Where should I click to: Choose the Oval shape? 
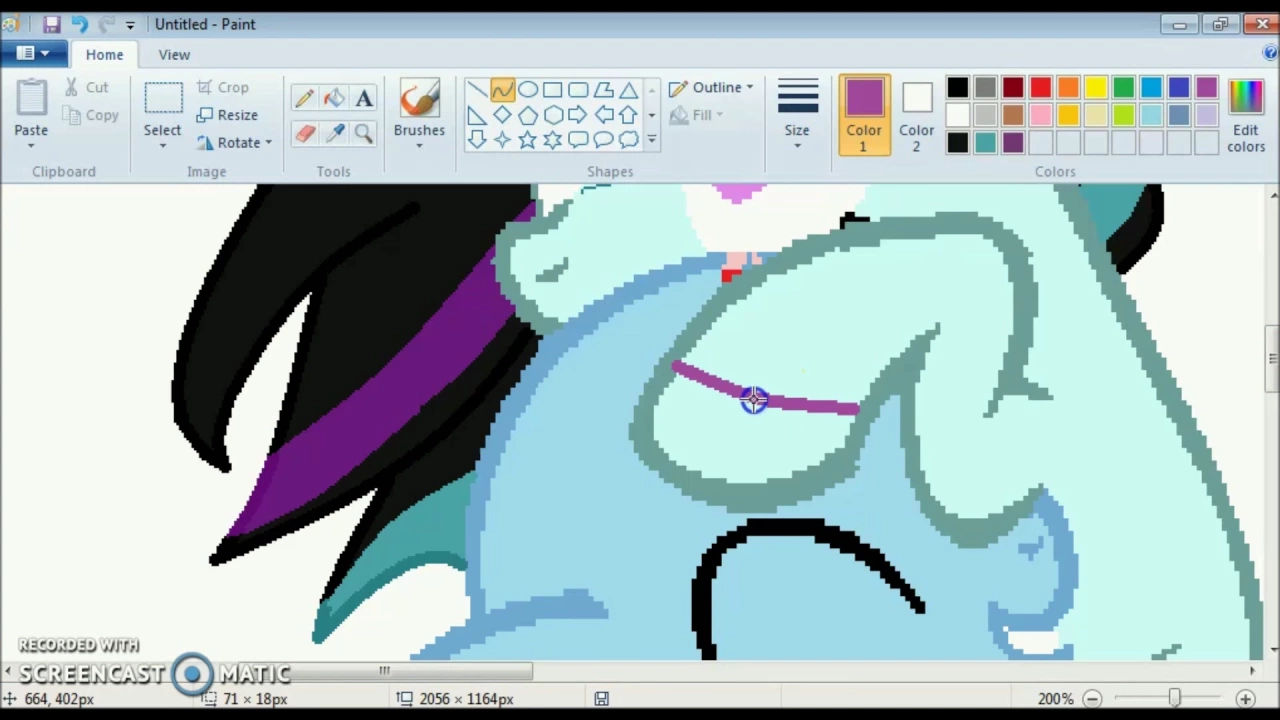click(x=527, y=90)
